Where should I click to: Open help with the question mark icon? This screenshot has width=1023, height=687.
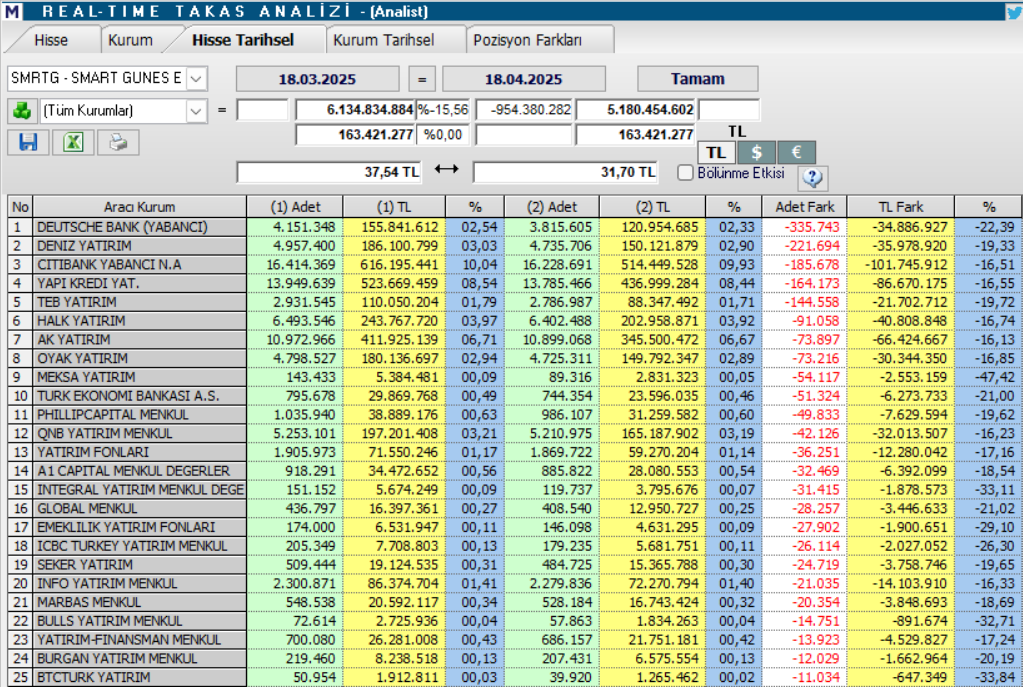pyautogui.click(x=812, y=177)
